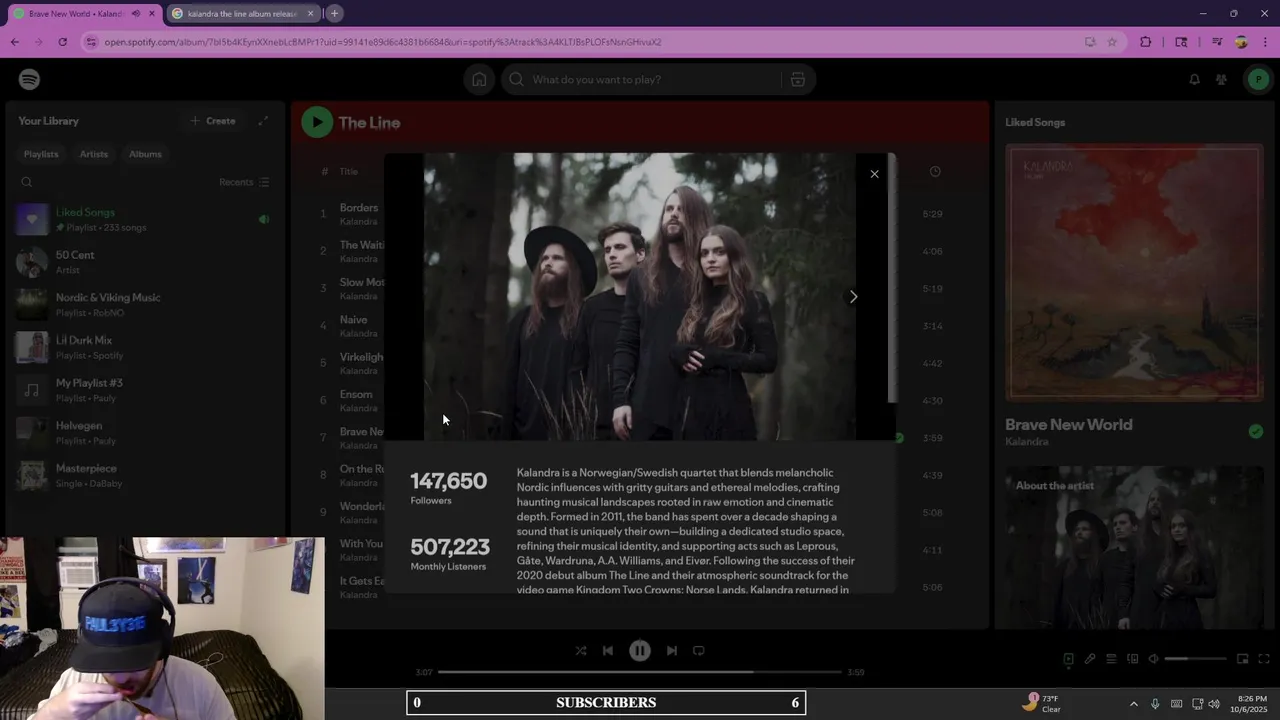The image size is (1280, 720).
Task: Open the green P profile menu
Action: coord(1257,80)
